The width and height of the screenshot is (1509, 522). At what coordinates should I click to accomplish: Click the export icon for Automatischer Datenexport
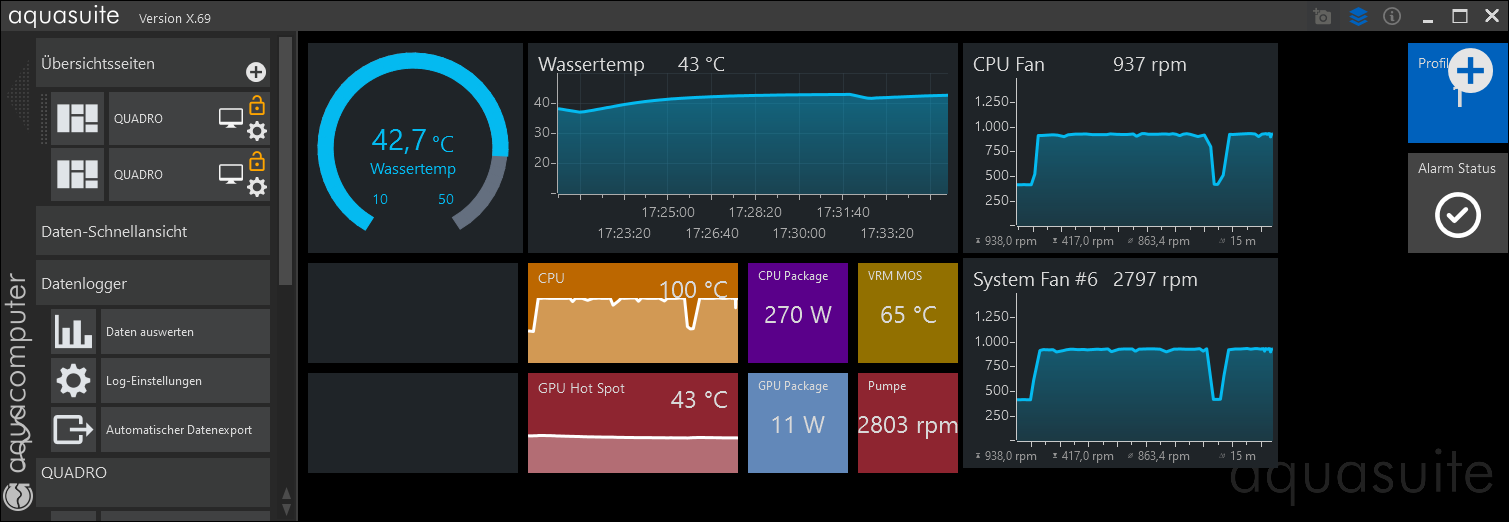[x=74, y=430]
